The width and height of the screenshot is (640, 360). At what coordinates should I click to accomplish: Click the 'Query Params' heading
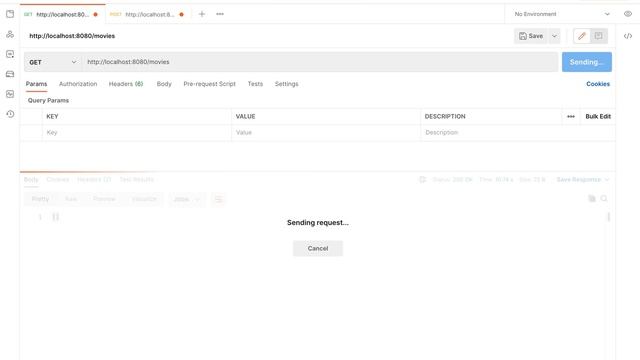48,100
